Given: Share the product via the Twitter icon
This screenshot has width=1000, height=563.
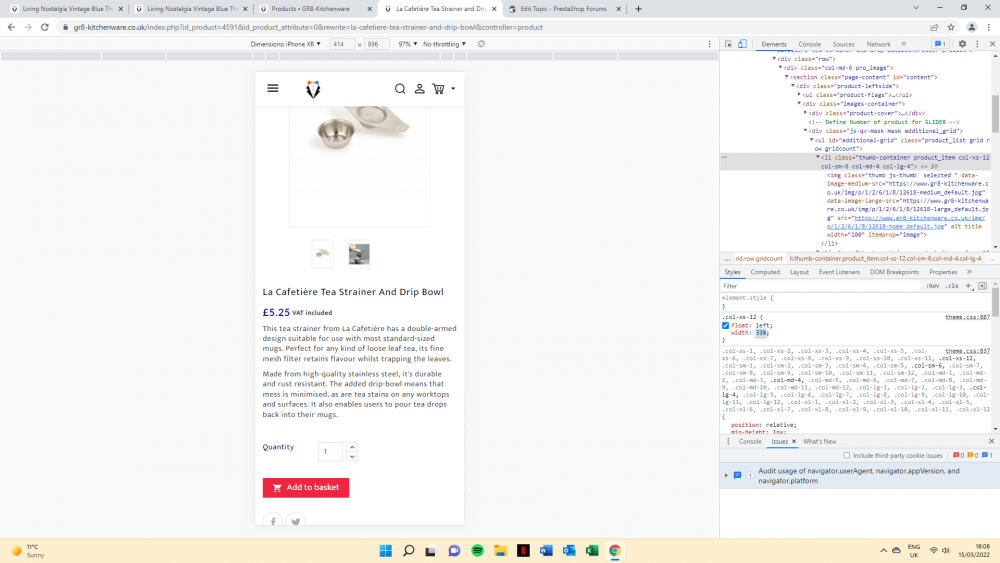Looking at the screenshot, I should [295, 521].
